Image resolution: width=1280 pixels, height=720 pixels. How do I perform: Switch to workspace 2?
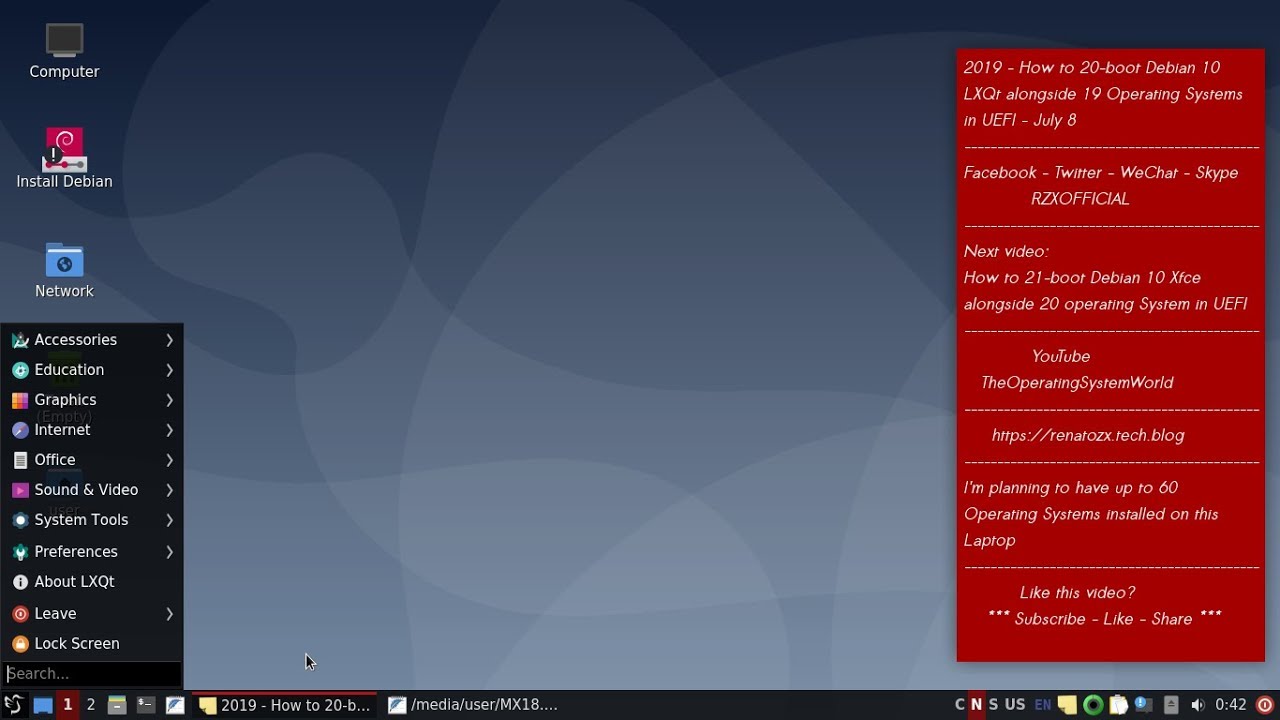click(x=91, y=705)
